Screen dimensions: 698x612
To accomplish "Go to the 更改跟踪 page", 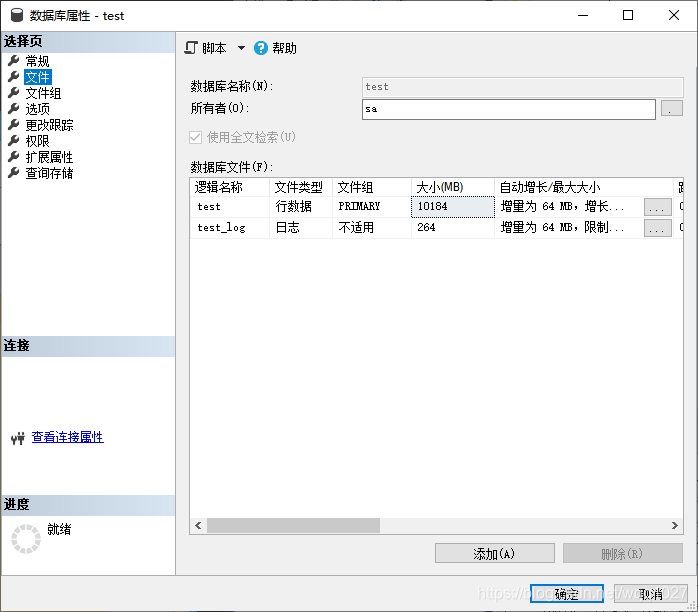I will click(x=49, y=125).
